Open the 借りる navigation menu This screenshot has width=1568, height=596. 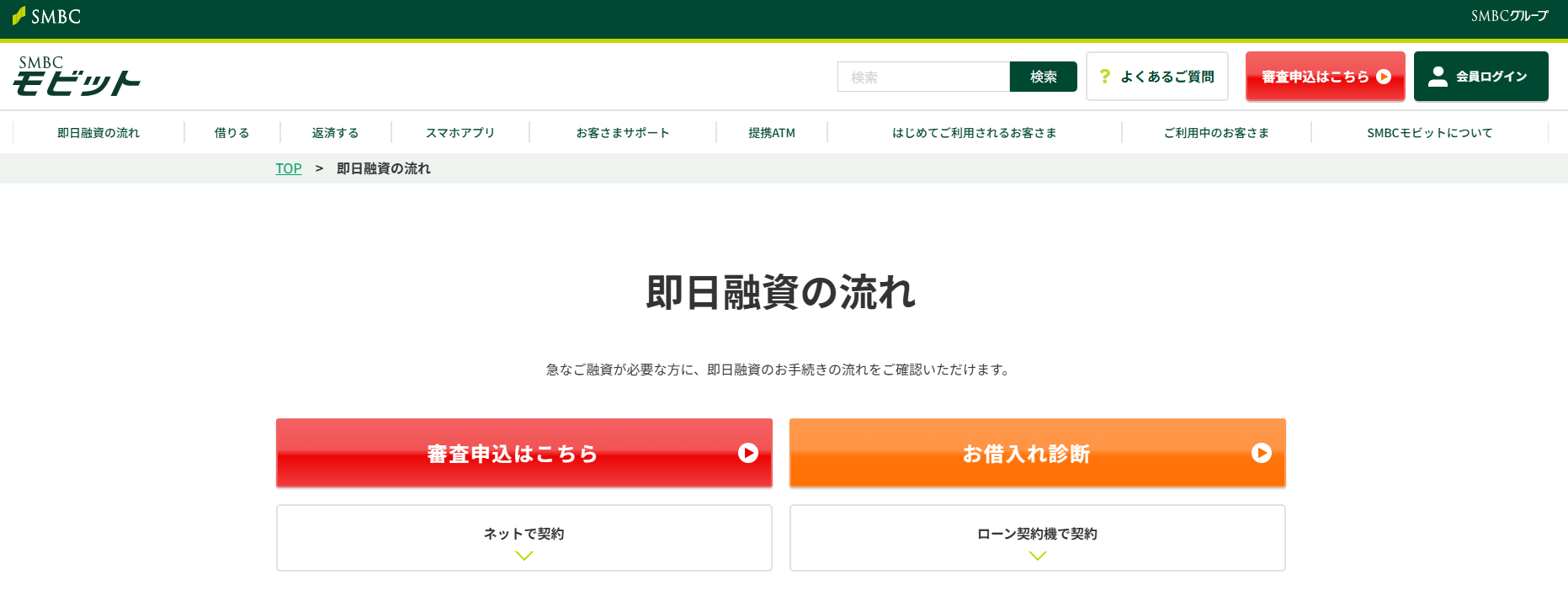coord(231,133)
